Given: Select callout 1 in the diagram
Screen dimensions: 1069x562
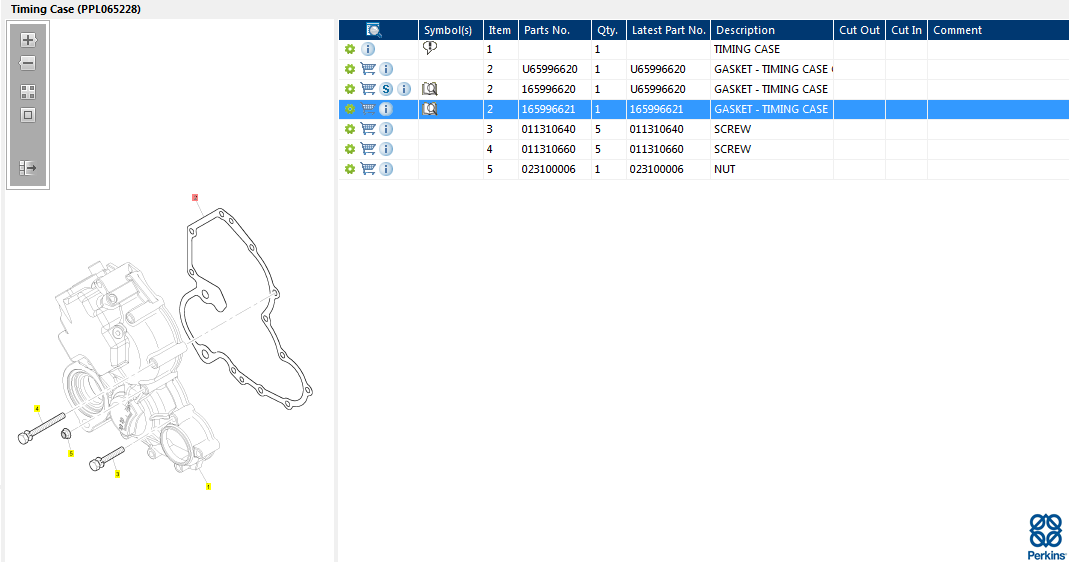Looking at the screenshot, I should [208, 486].
